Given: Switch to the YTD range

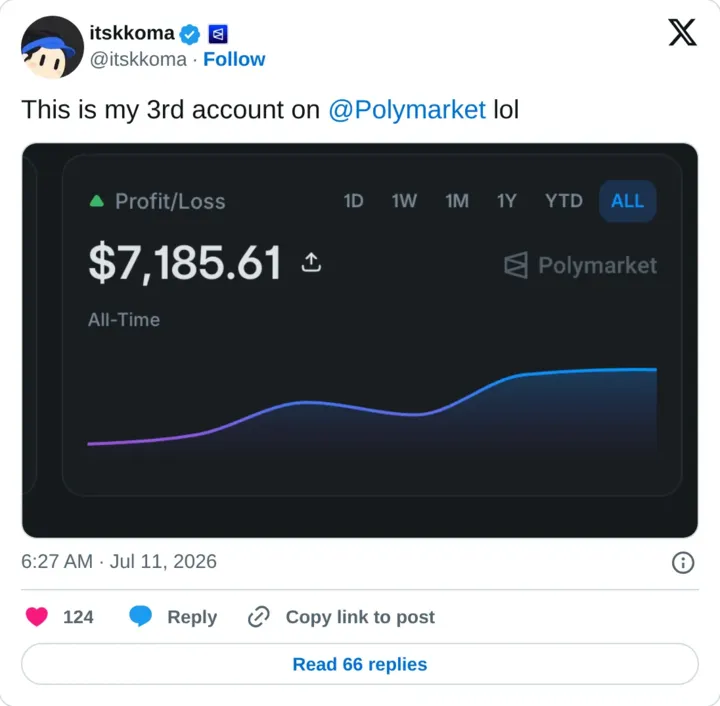Looking at the screenshot, I should pos(563,201).
